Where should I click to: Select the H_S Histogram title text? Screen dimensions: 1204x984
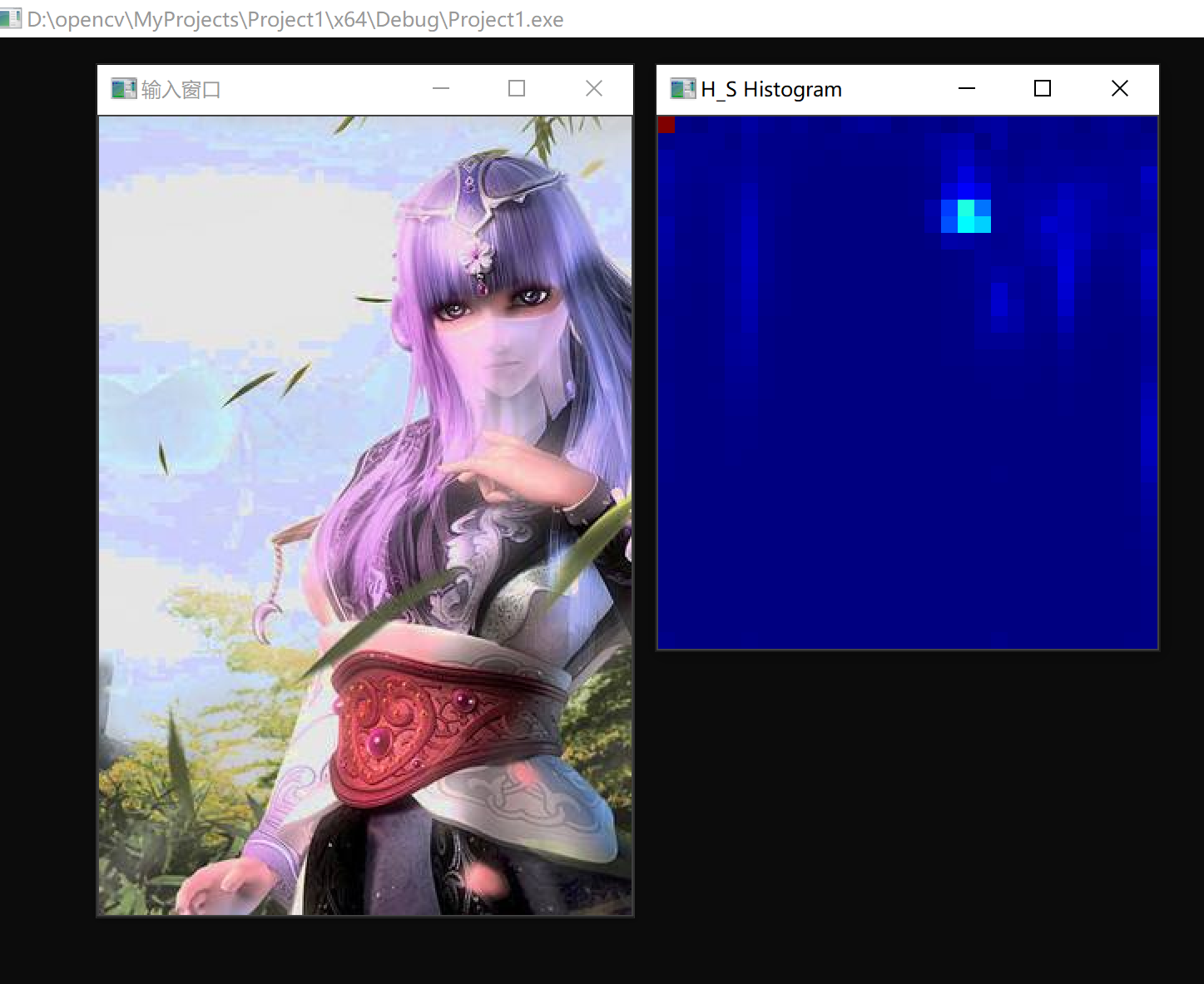point(771,90)
